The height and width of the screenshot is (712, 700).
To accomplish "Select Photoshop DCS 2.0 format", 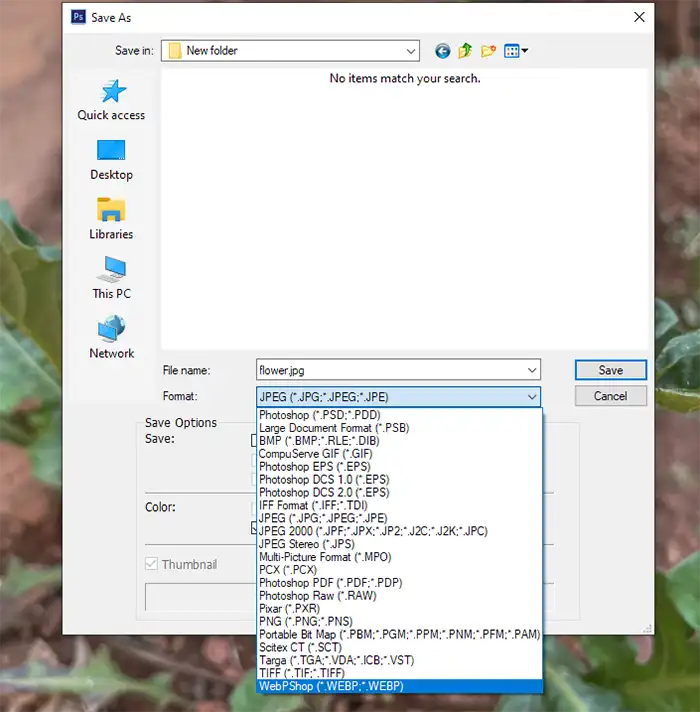I will [399, 493].
